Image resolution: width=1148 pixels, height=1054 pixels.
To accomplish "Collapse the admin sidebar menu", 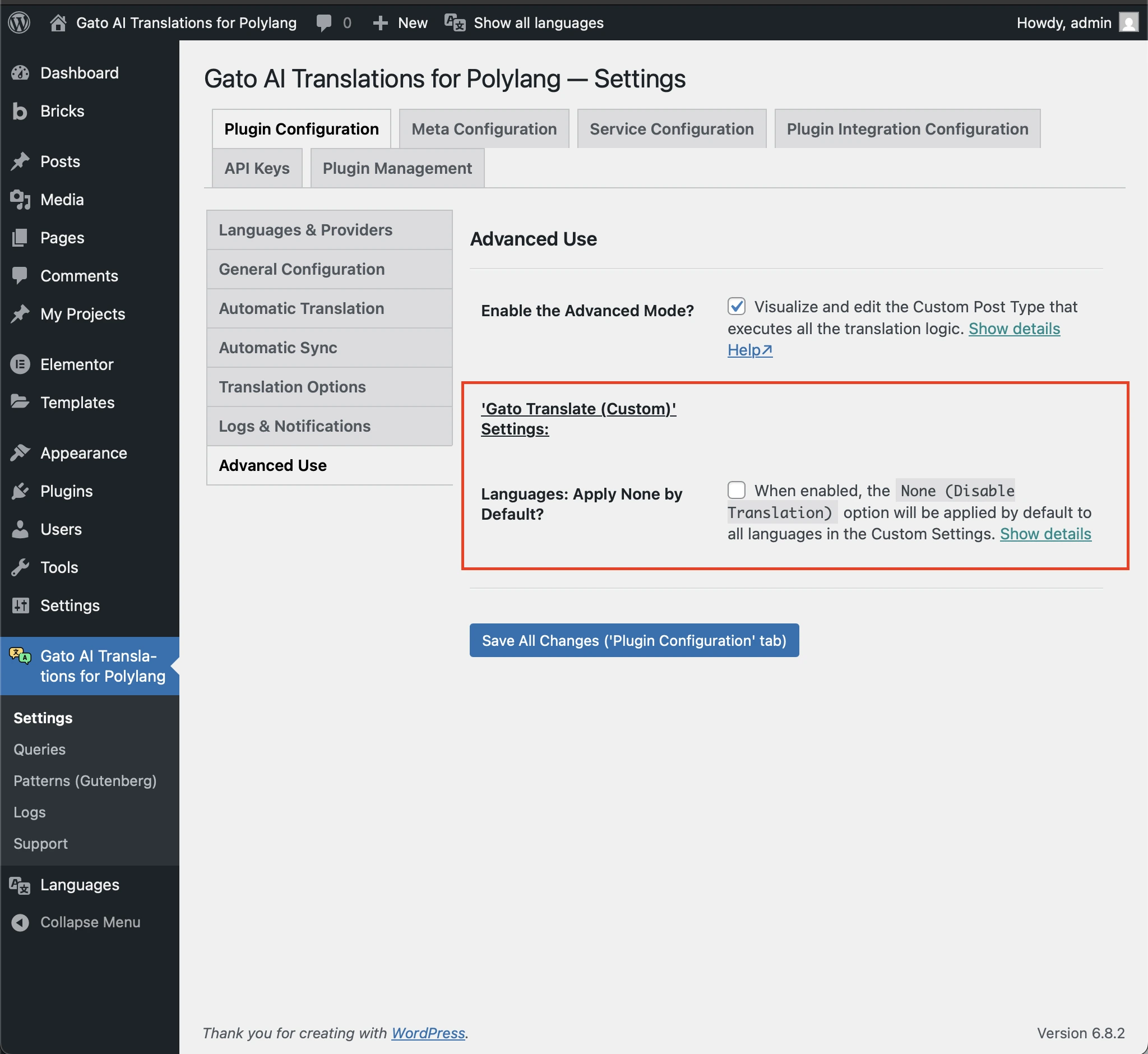I will [21, 922].
